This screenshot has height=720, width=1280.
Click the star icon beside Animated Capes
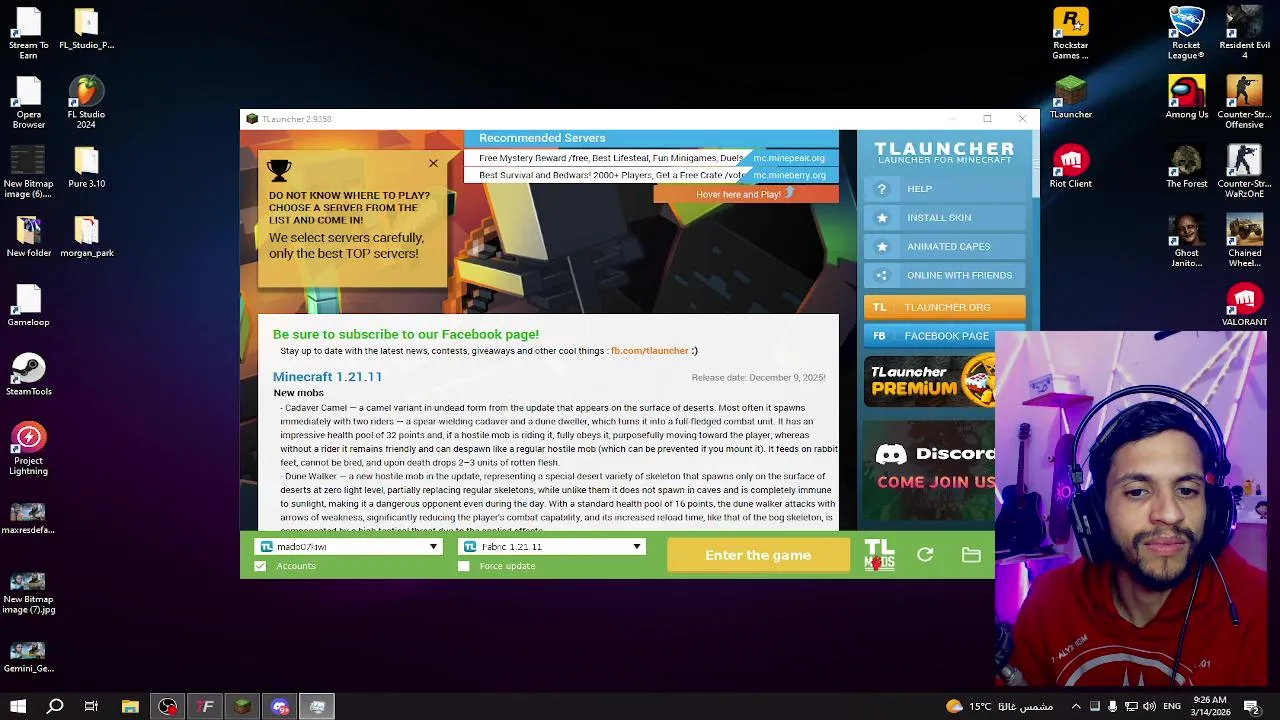(x=881, y=247)
